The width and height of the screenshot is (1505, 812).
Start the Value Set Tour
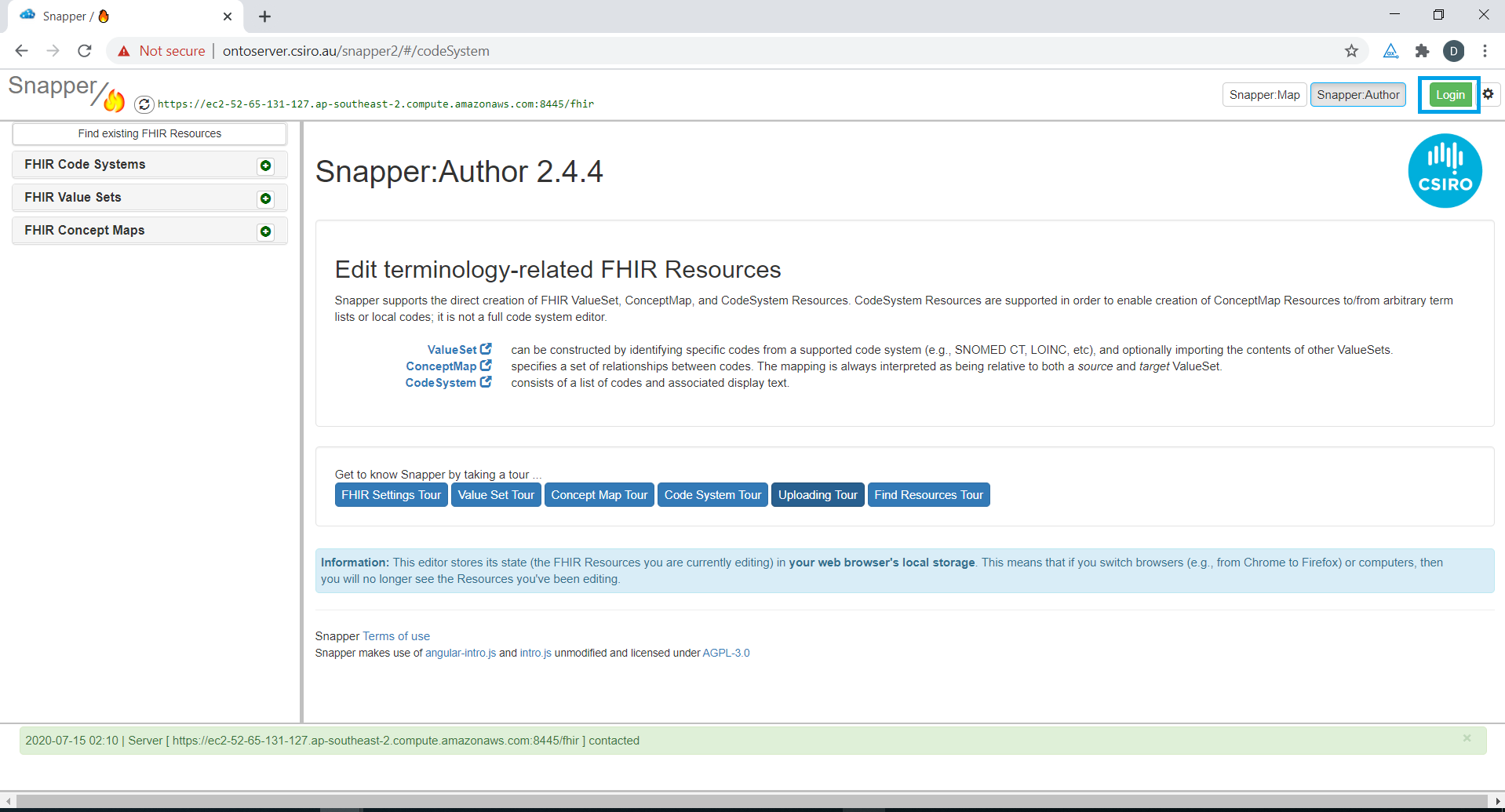coord(496,495)
